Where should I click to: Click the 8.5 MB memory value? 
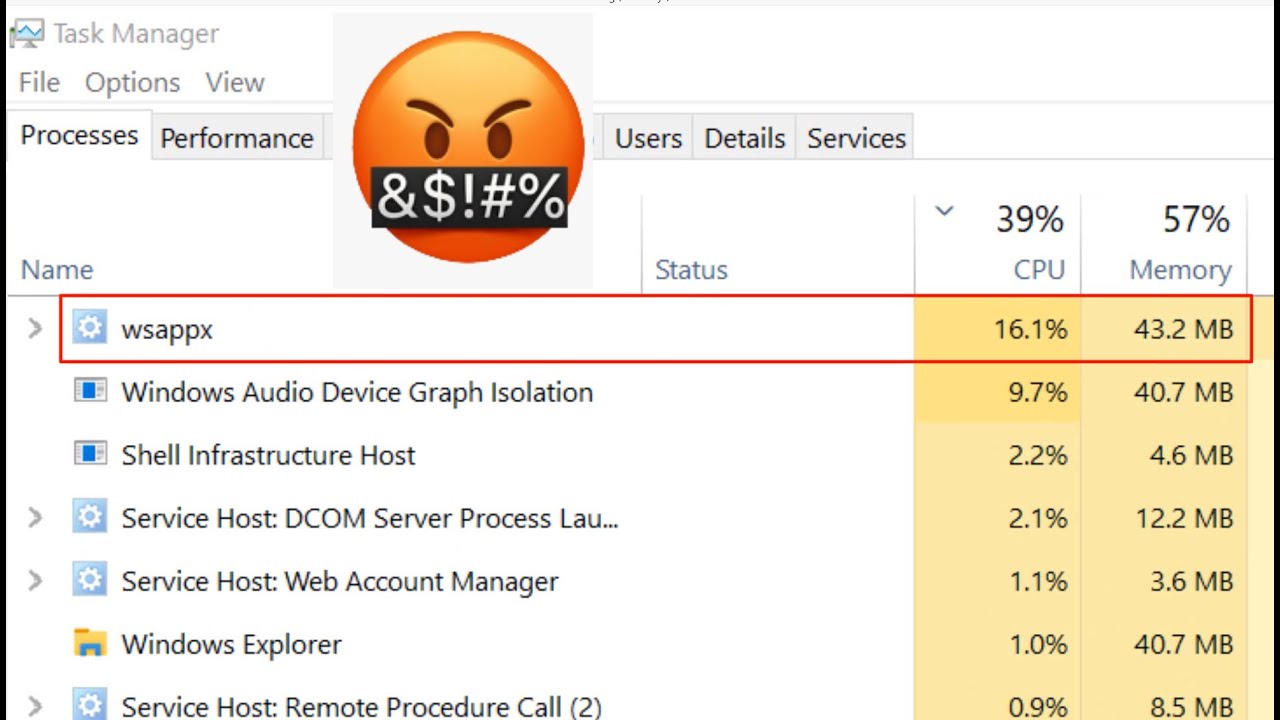[1191, 707]
